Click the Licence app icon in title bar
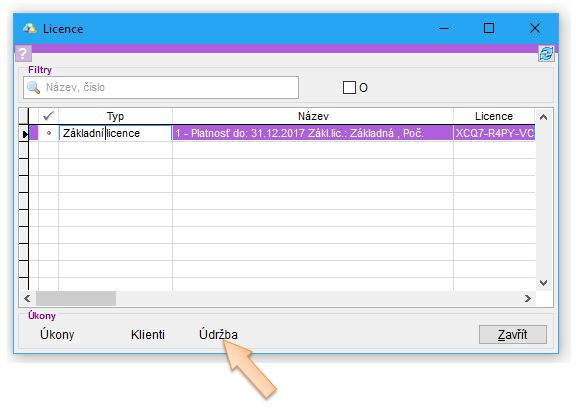The height and width of the screenshot is (411, 576). (30, 28)
